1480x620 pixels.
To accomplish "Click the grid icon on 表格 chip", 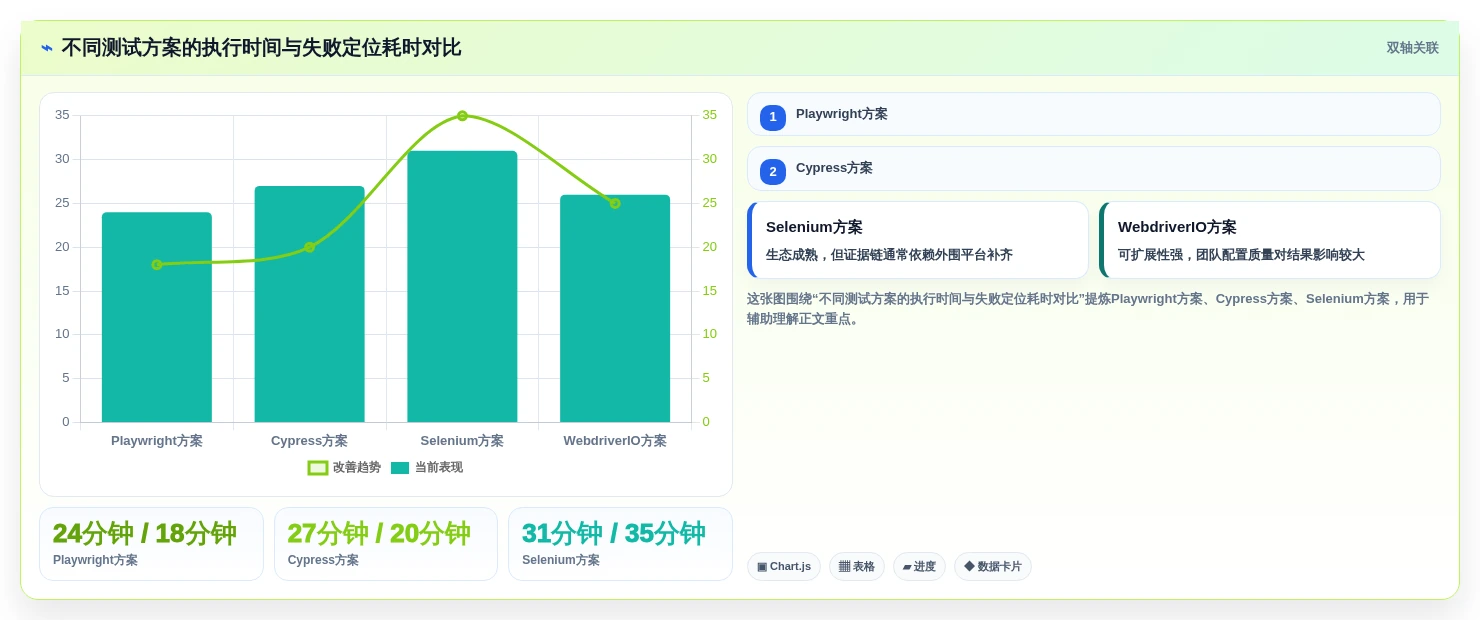I will 844,566.
